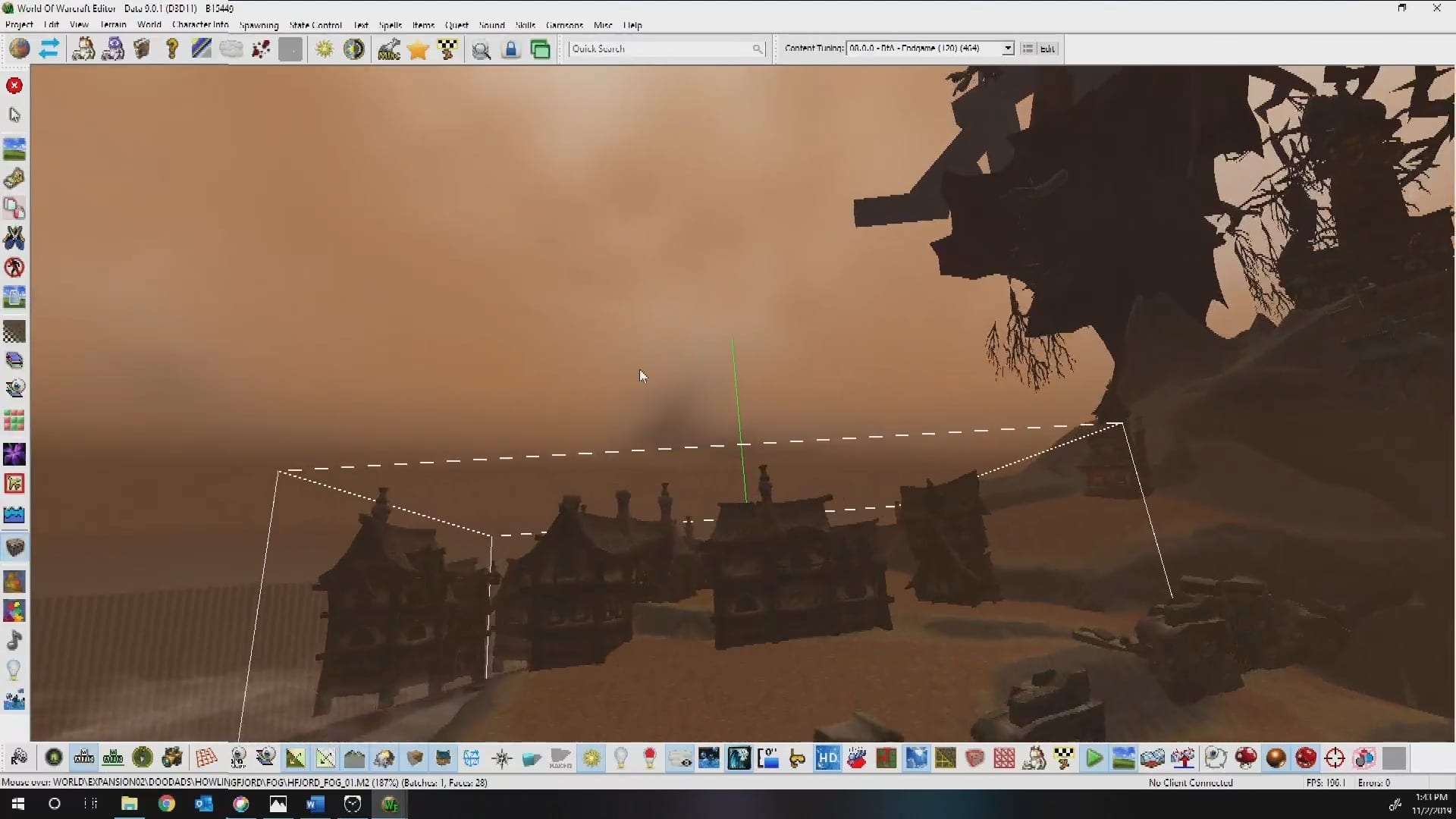Open Chrome from the Windows taskbar

(167, 804)
